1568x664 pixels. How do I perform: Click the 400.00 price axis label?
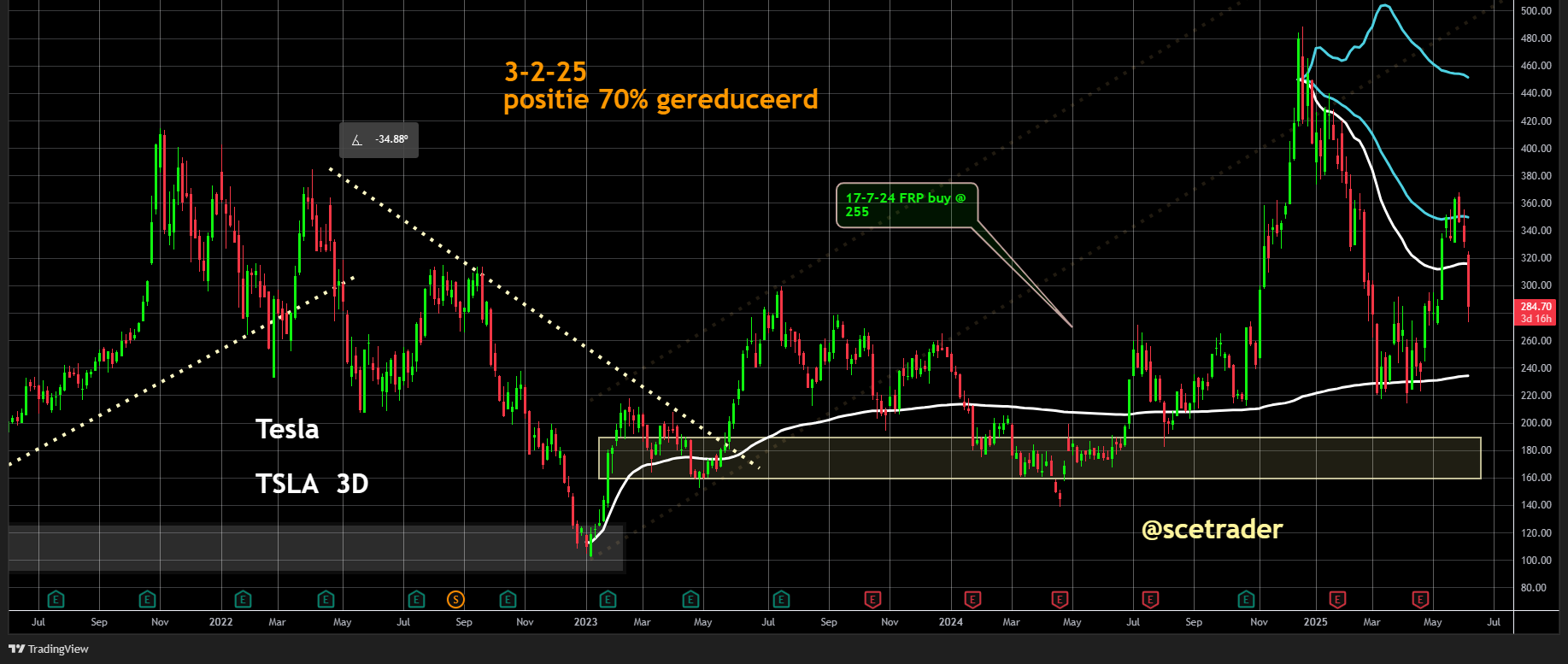(1536, 149)
